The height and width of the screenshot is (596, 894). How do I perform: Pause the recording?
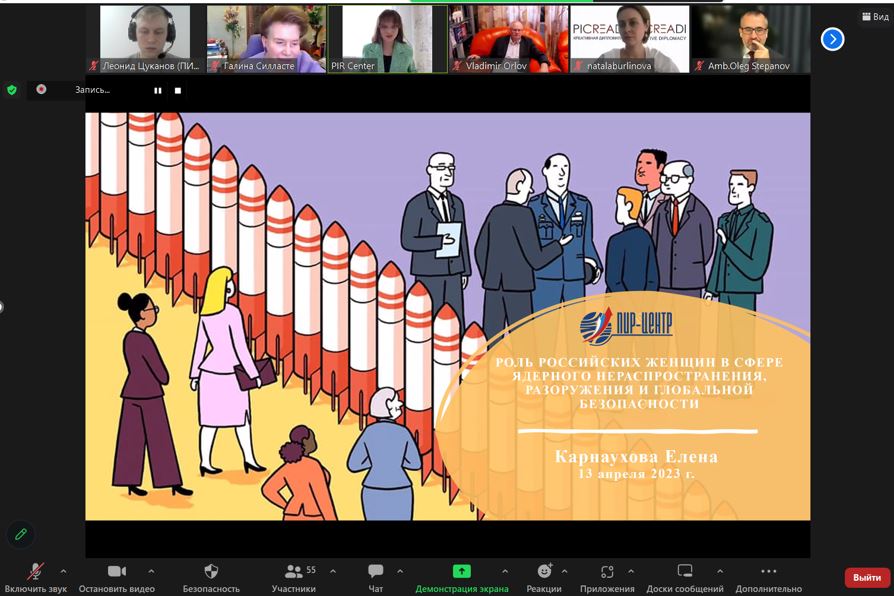157,90
